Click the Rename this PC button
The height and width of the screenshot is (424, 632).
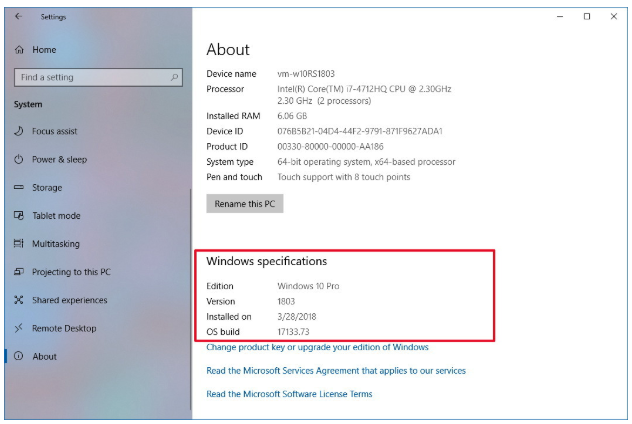coord(245,204)
